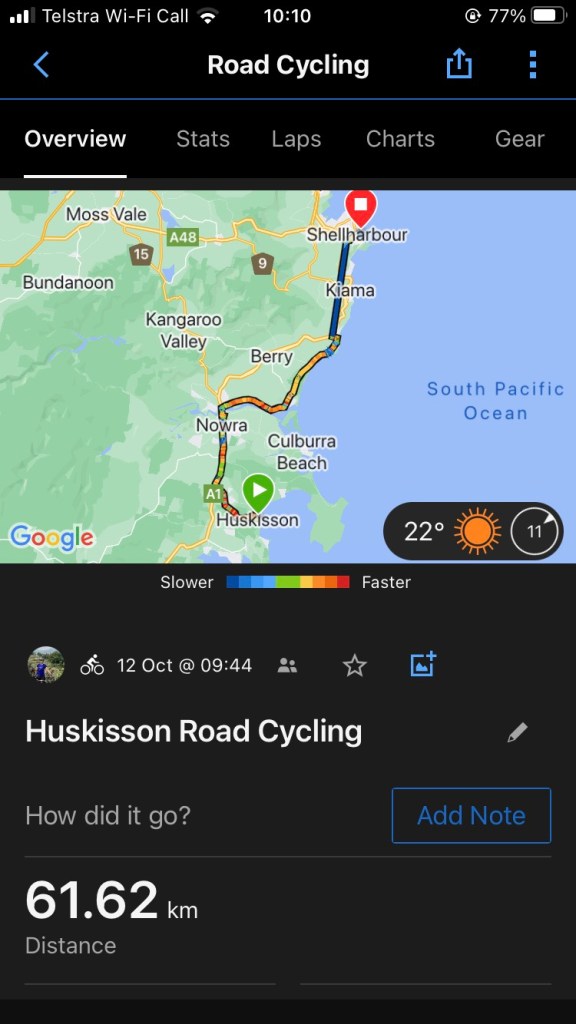The height and width of the screenshot is (1024, 576).
Task: Tap the Add Note button
Action: pyautogui.click(x=472, y=816)
